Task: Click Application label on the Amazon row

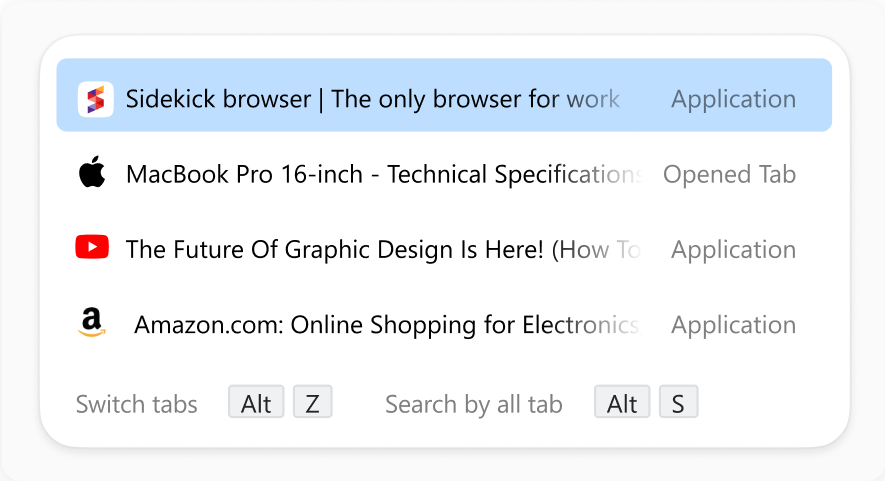Action: coord(733,325)
